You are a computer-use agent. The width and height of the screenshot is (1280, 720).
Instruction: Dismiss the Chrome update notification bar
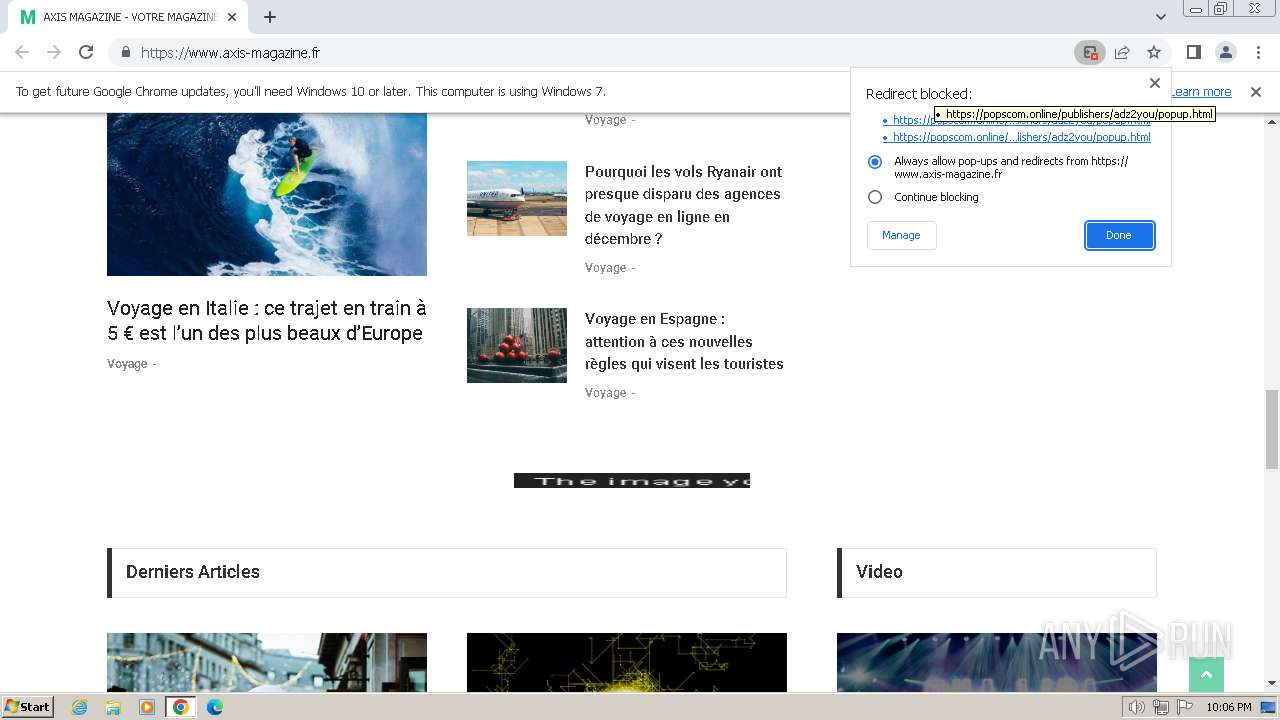pyautogui.click(x=1256, y=92)
